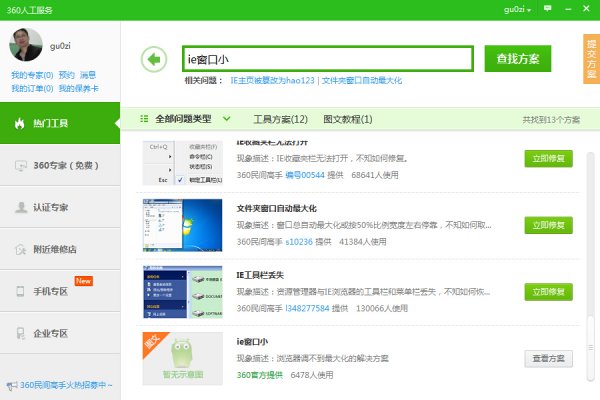
Task: Click the green back arrow icon
Action: tap(153, 59)
